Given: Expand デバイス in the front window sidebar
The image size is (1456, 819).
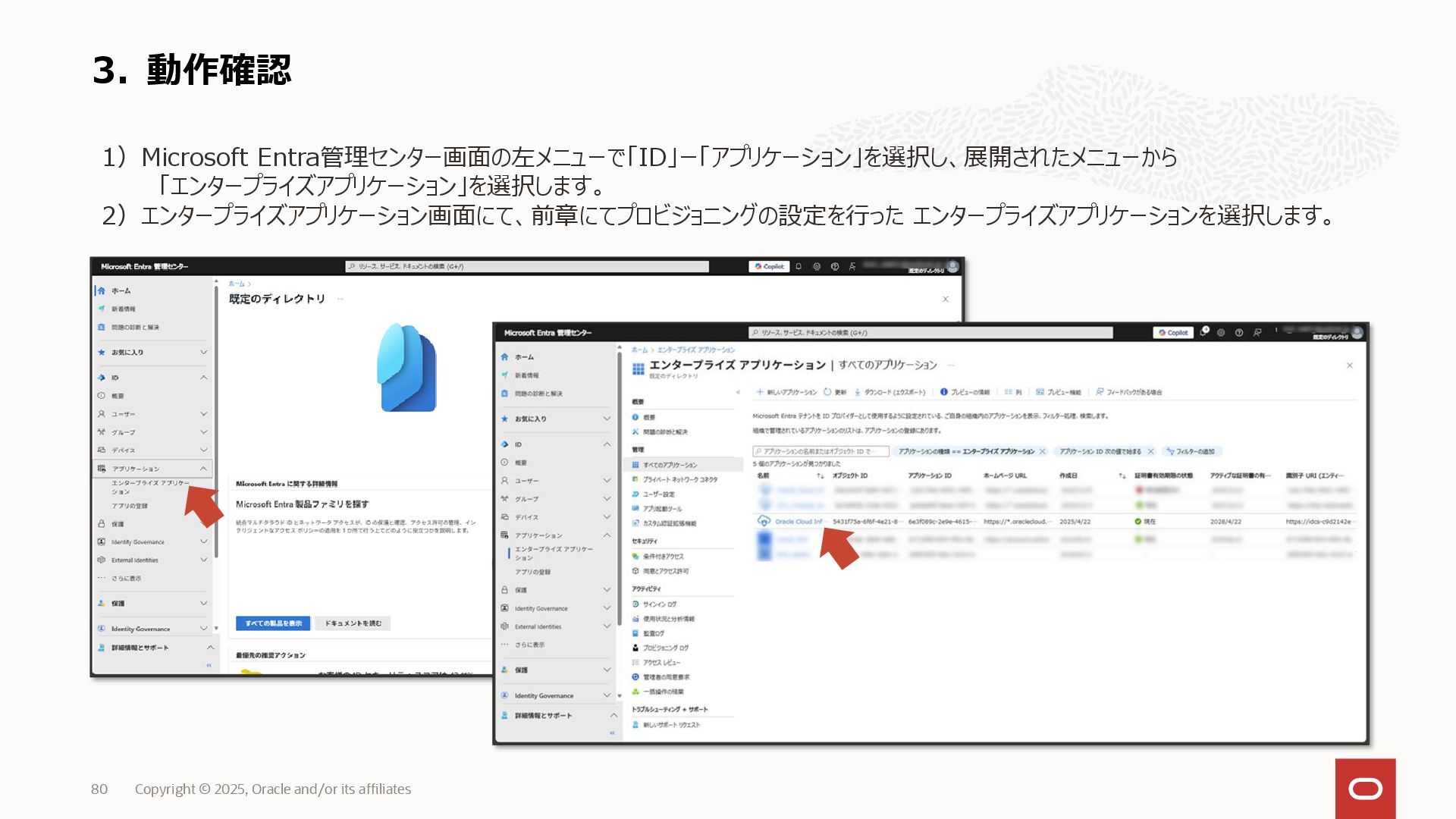Looking at the screenshot, I should (607, 517).
